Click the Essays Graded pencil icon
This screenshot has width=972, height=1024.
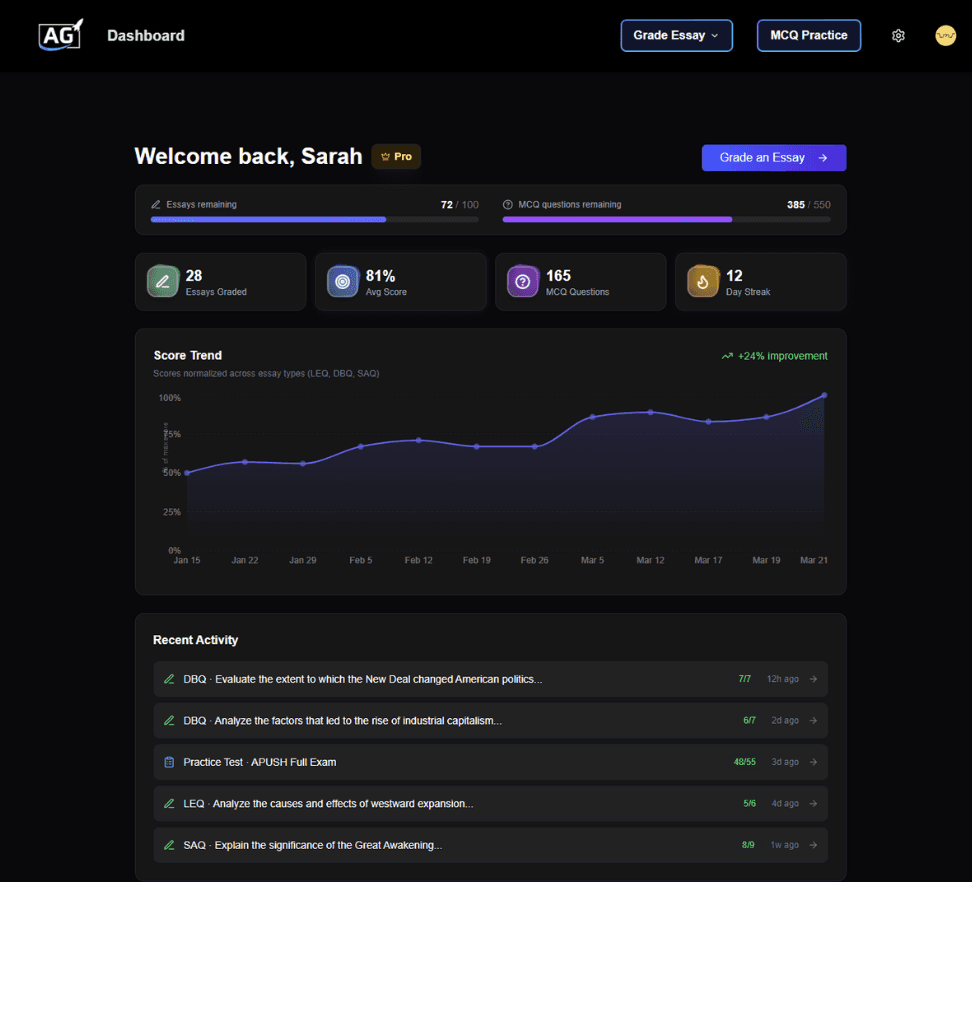point(163,282)
